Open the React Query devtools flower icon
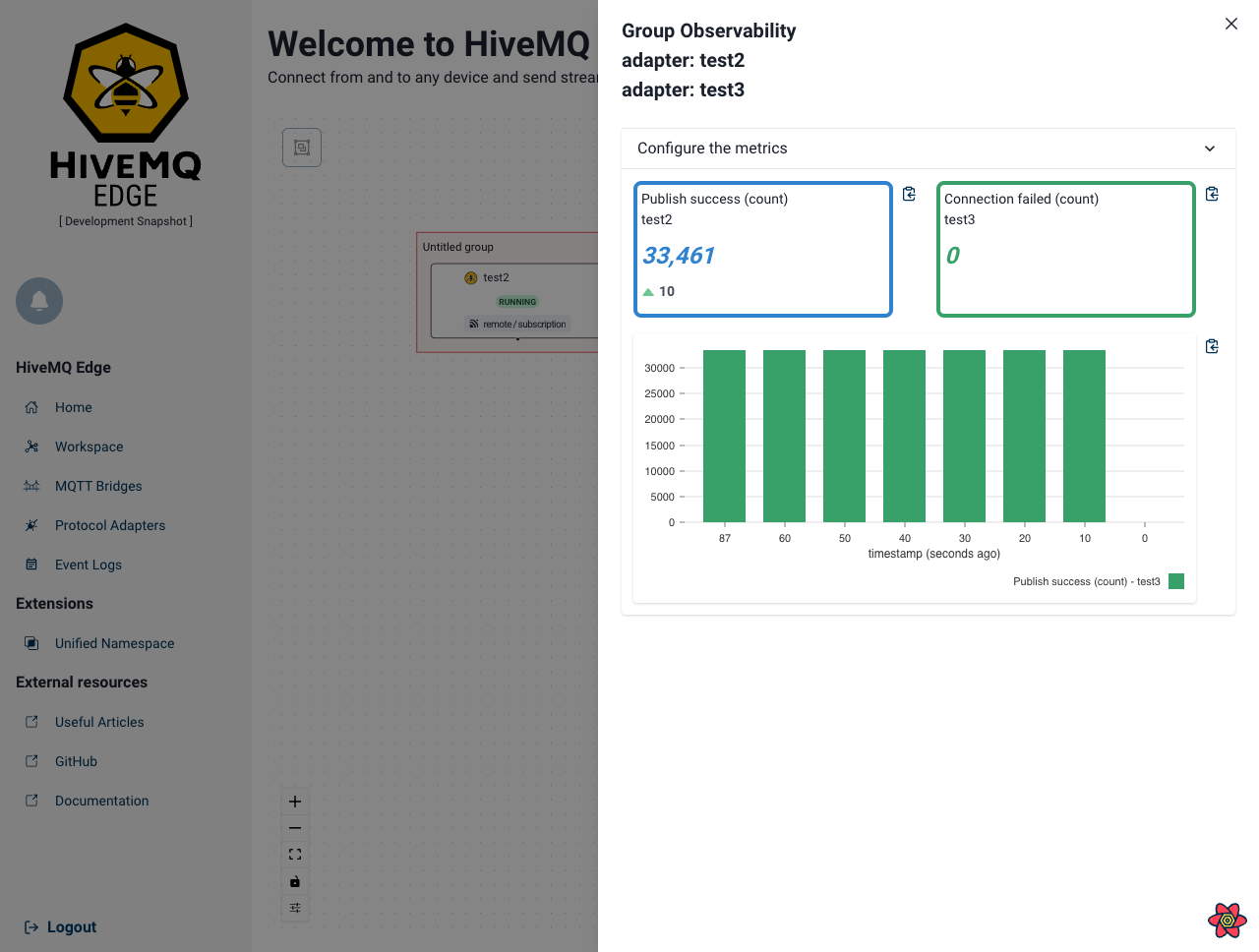The width and height of the screenshot is (1259, 952). coord(1228,921)
